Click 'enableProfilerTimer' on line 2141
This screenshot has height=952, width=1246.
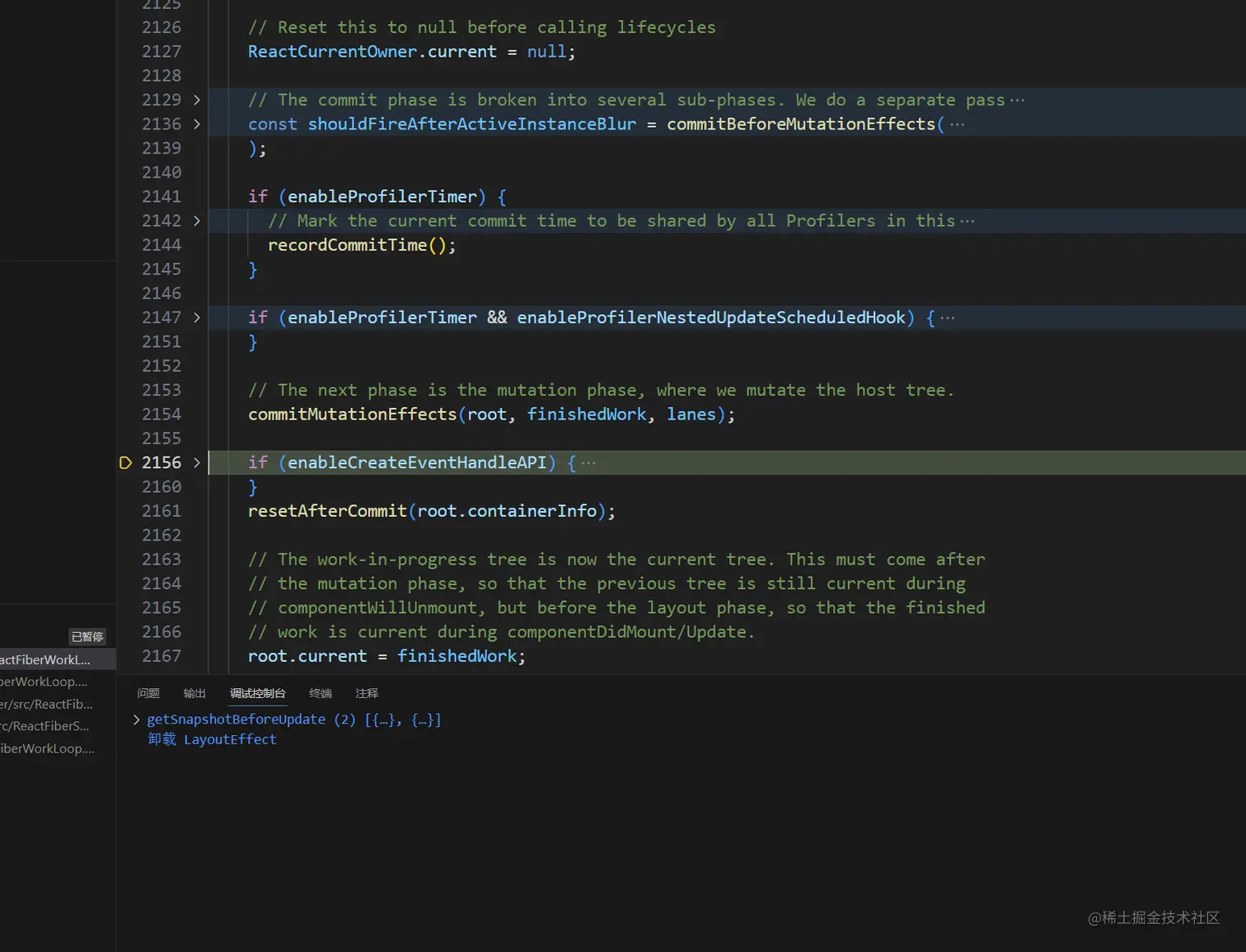point(382,196)
